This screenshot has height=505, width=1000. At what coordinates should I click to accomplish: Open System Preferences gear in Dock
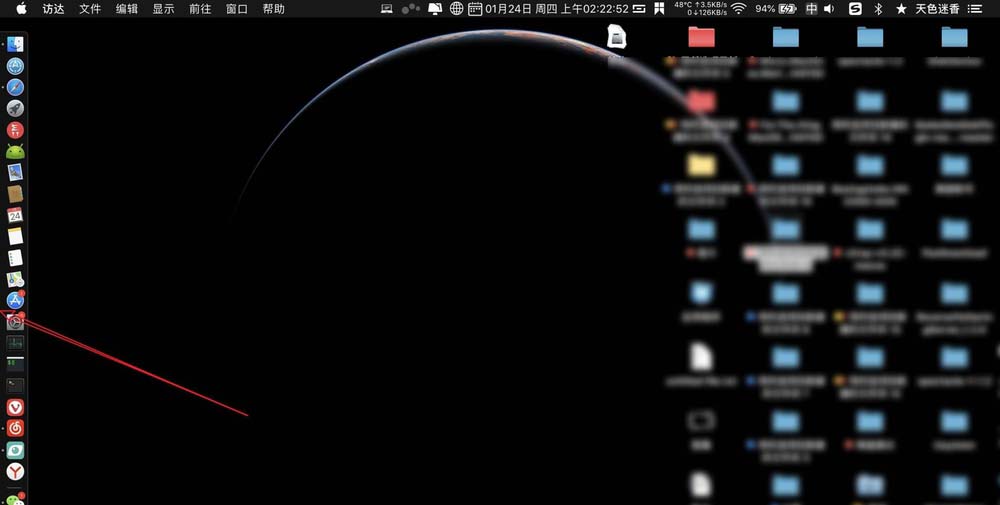(x=15, y=322)
